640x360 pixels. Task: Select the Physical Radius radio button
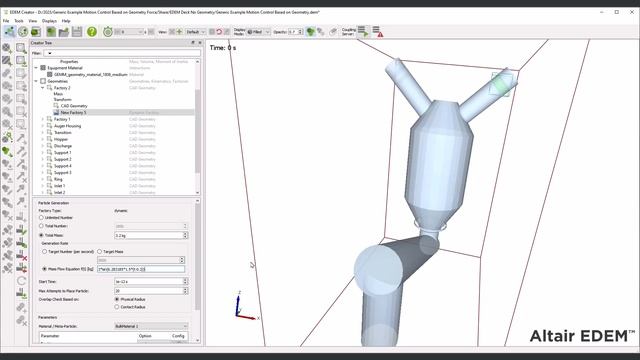click(x=117, y=299)
